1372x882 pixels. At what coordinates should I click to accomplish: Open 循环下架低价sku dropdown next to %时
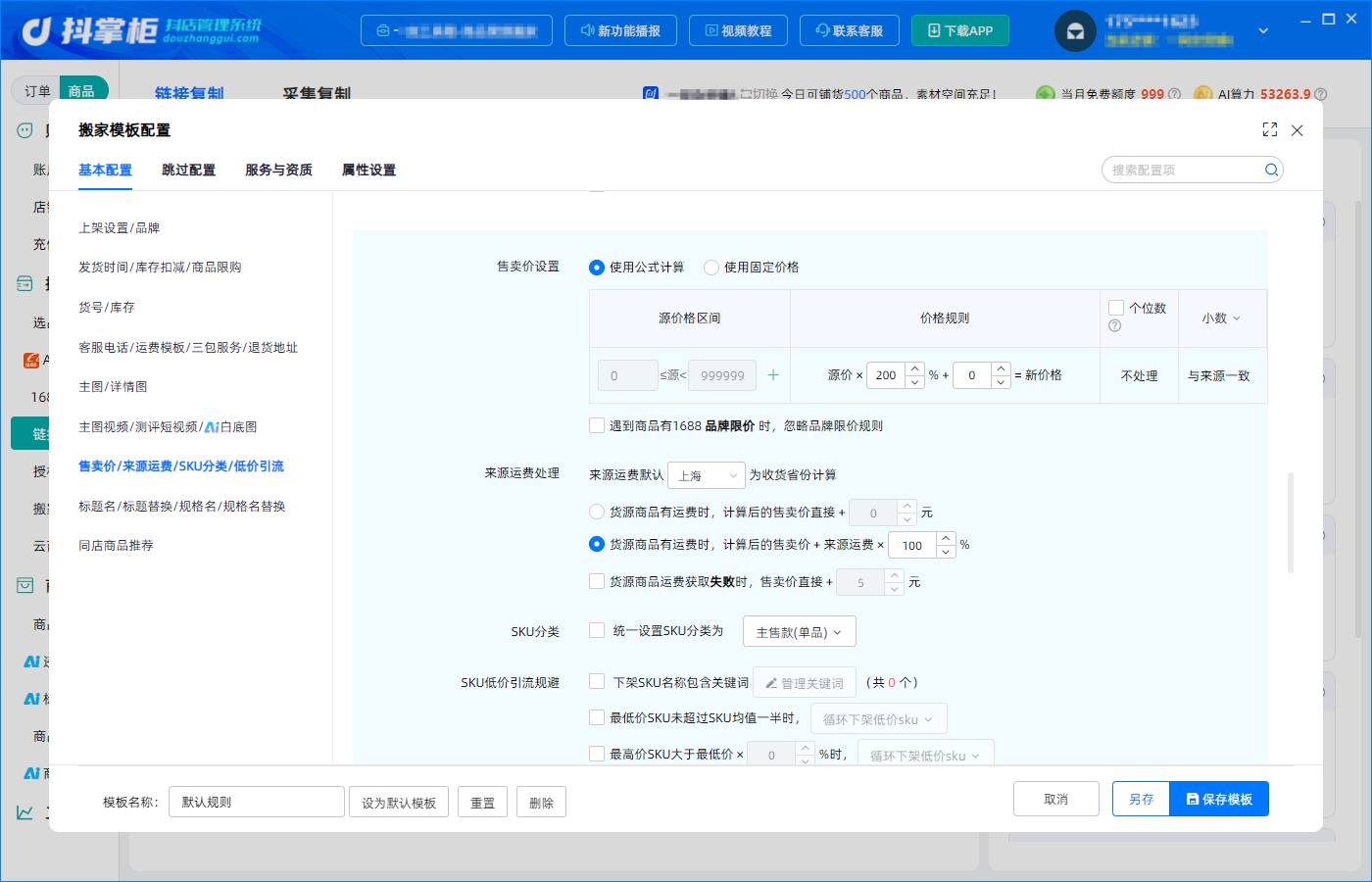pyautogui.click(x=925, y=754)
